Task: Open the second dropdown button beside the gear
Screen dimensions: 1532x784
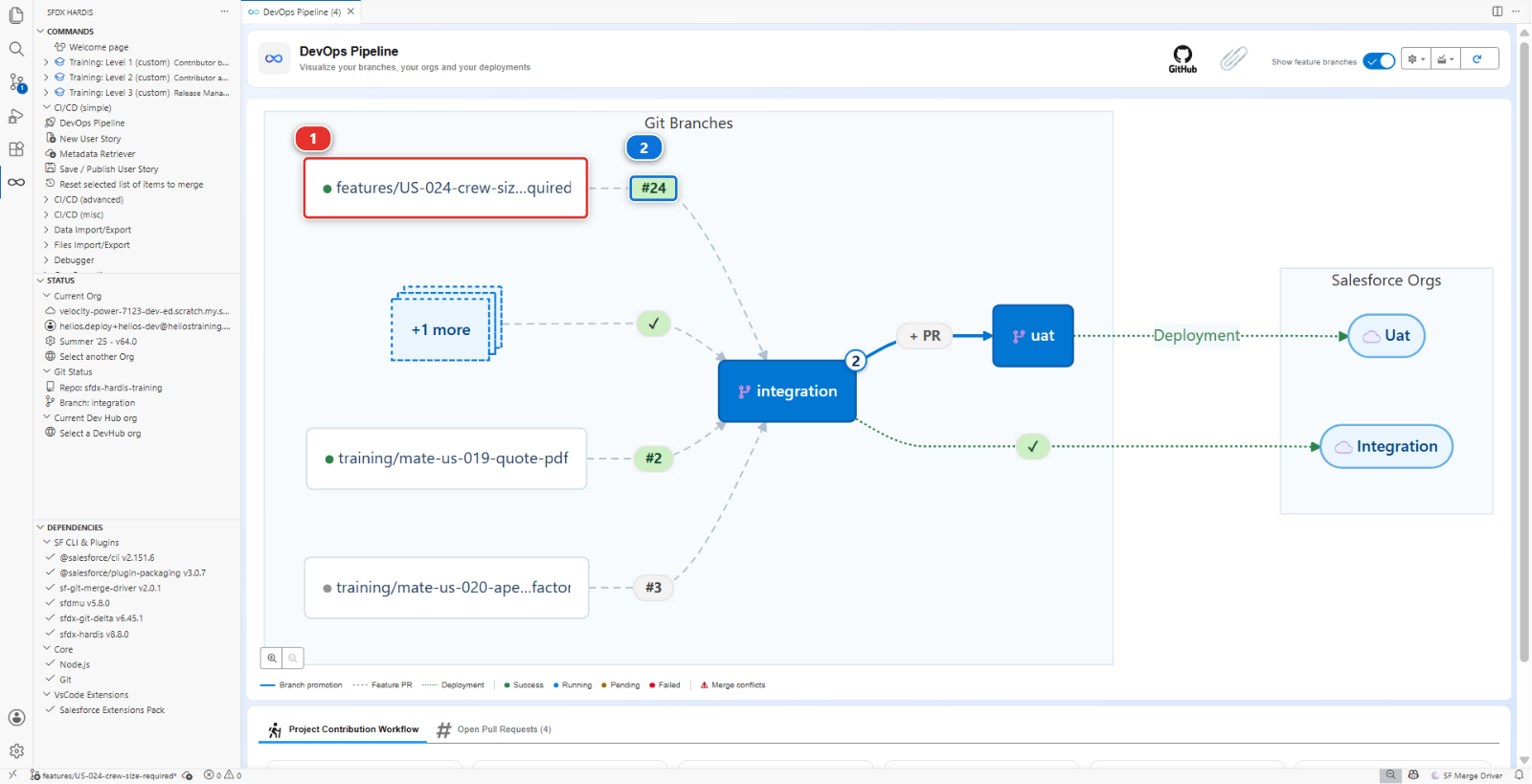Action: coord(1447,59)
